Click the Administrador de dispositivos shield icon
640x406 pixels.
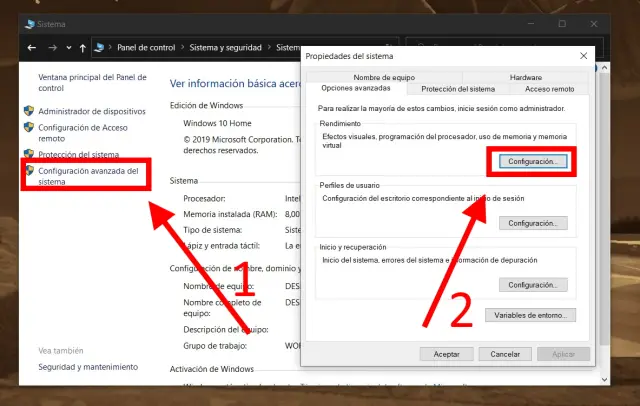pyautogui.click(x=28, y=111)
